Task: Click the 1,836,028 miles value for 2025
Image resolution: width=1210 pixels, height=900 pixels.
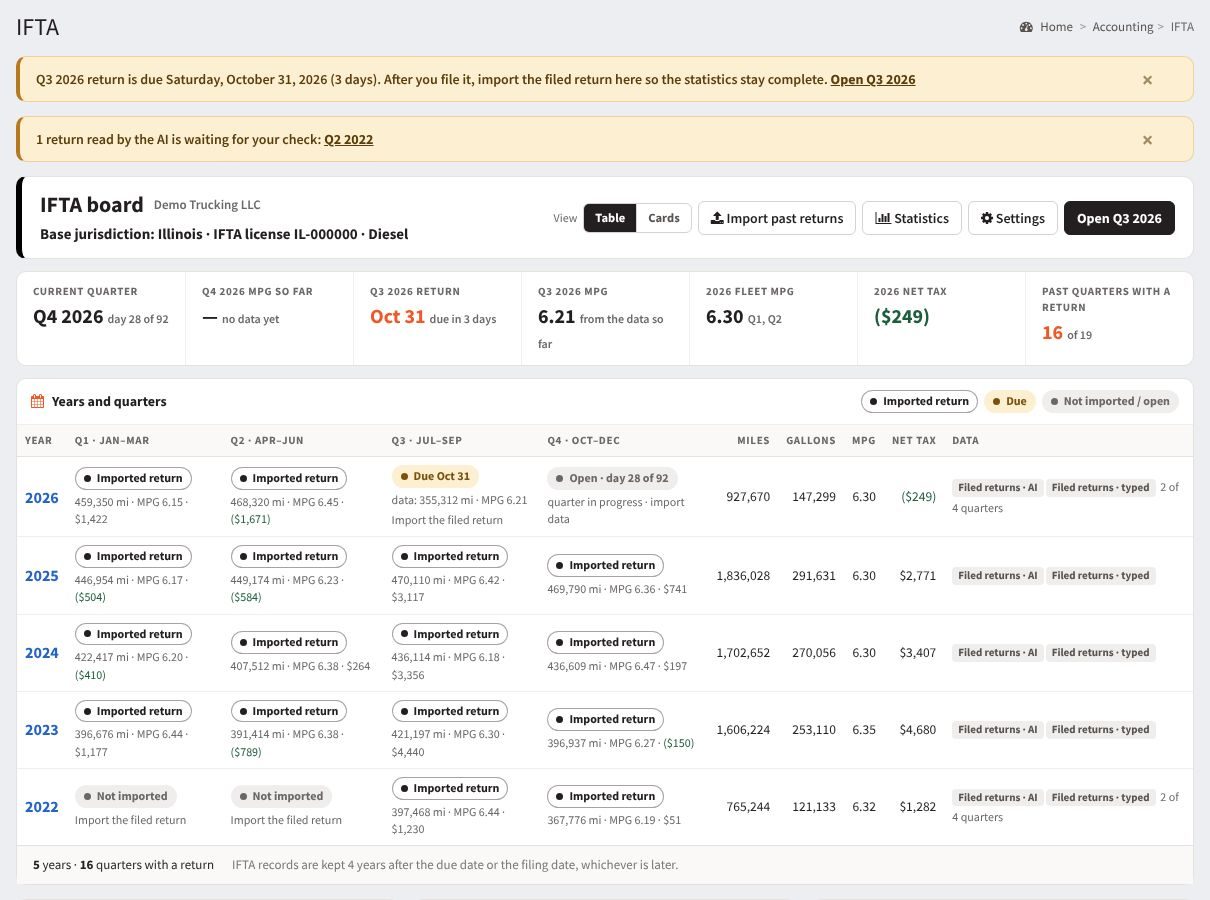Action: pos(743,576)
